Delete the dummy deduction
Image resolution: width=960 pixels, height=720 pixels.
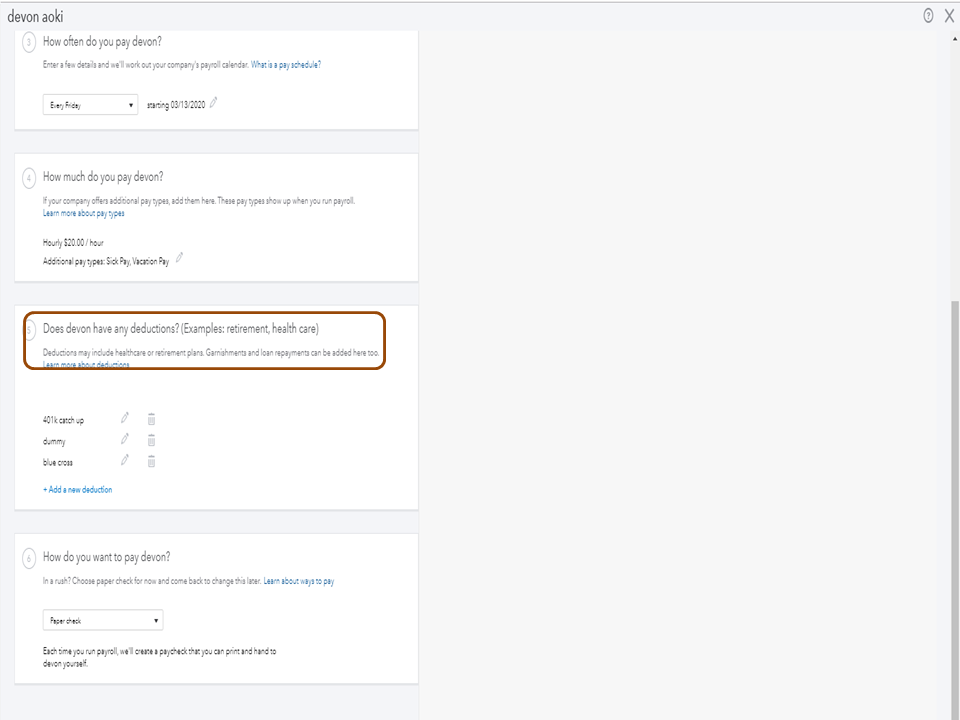[151, 440]
